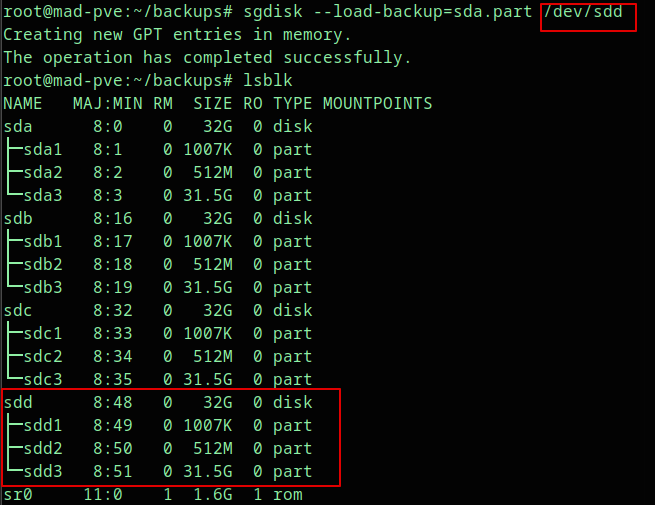
Task: Click the NAME column header
Action: click(x=23, y=104)
